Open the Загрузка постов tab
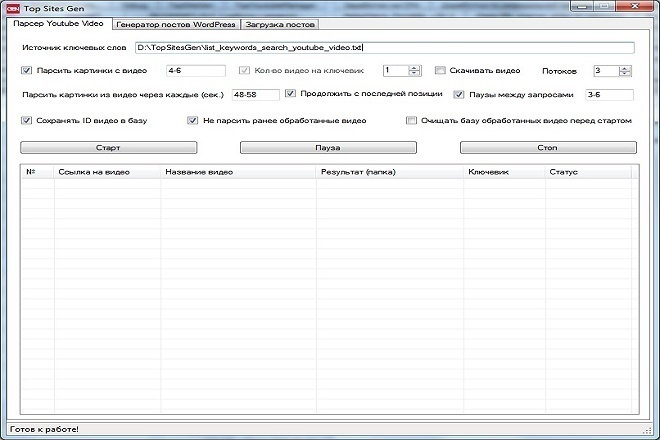Screen dimensions: 660x440 coord(280,24)
